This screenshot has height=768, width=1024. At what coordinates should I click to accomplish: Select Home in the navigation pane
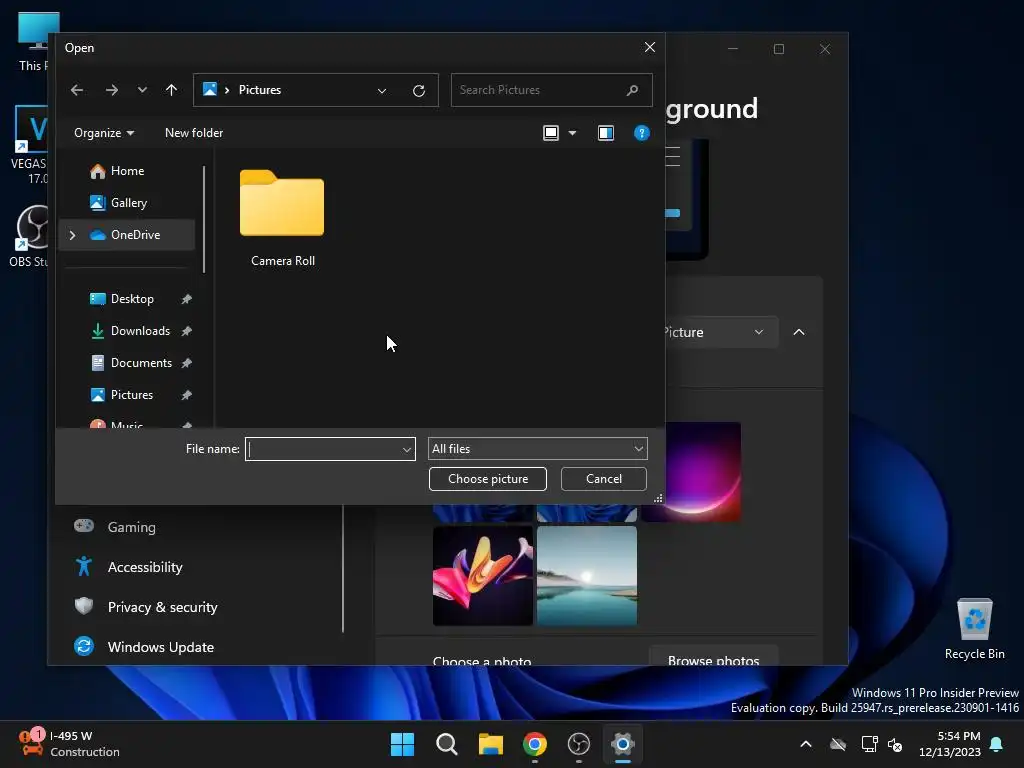coord(127,171)
